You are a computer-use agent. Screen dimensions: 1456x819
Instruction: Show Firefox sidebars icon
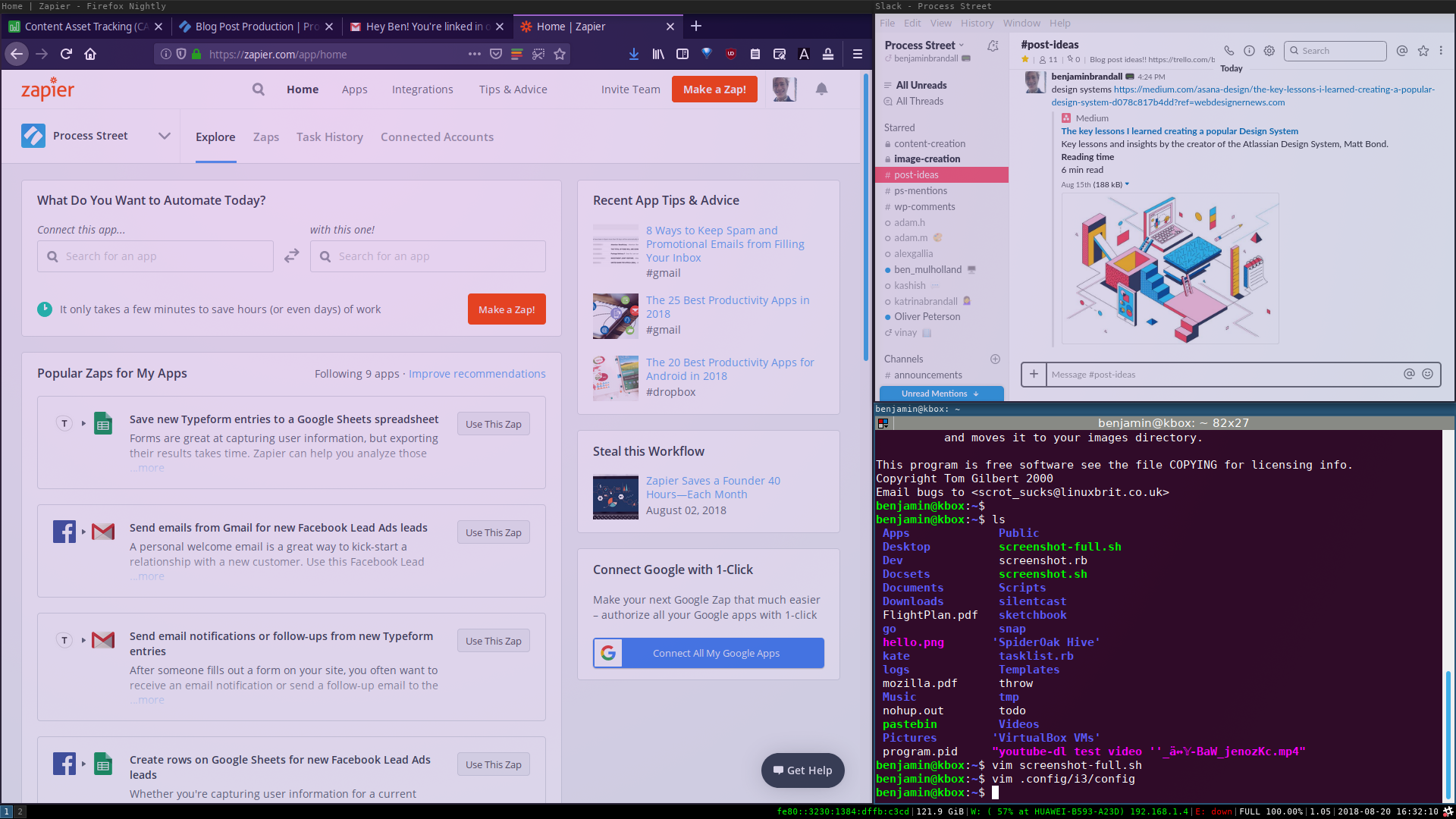682,54
